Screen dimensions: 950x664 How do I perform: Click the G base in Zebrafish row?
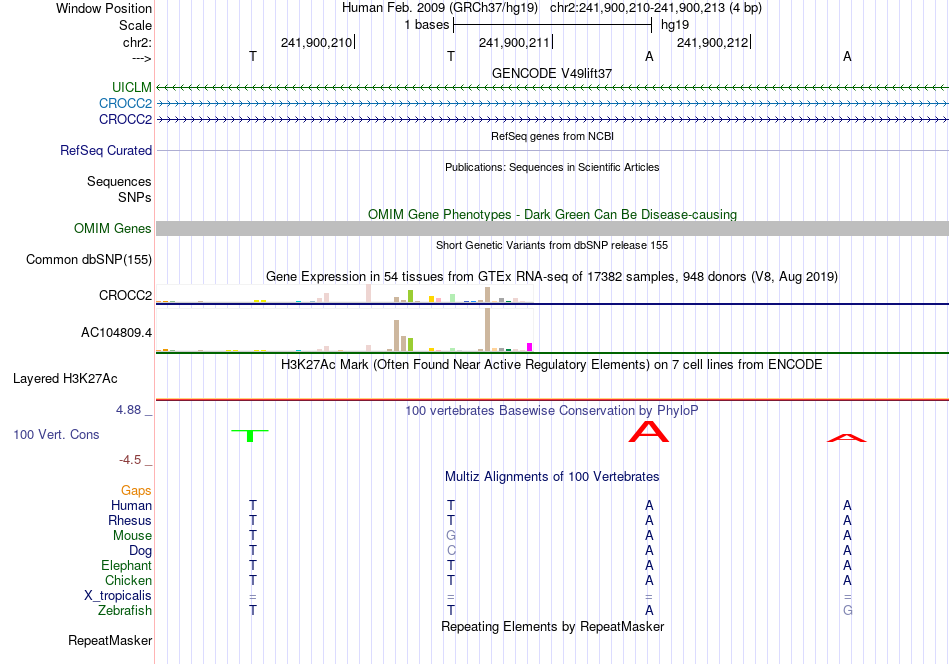pyautogui.click(x=847, y=611)
